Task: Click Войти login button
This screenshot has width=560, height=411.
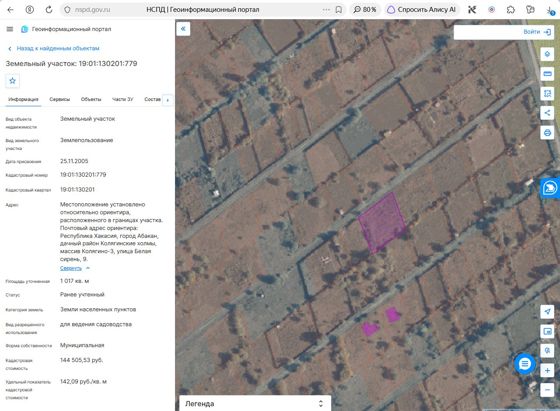Action: pos(537,32)
